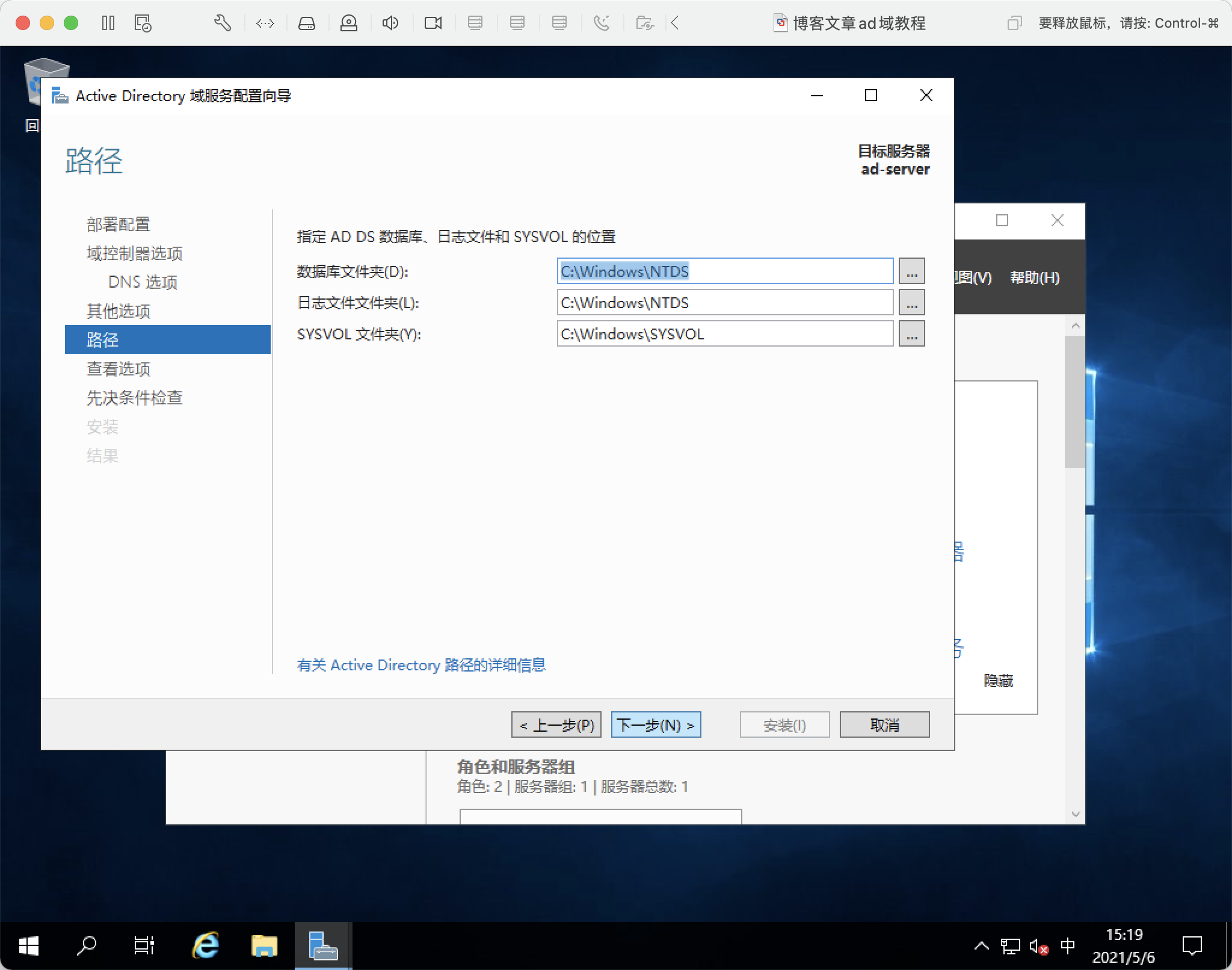Open the 帮助(H) menu
Viewport: 1232px width, 970px height.
pos(1034,277)
